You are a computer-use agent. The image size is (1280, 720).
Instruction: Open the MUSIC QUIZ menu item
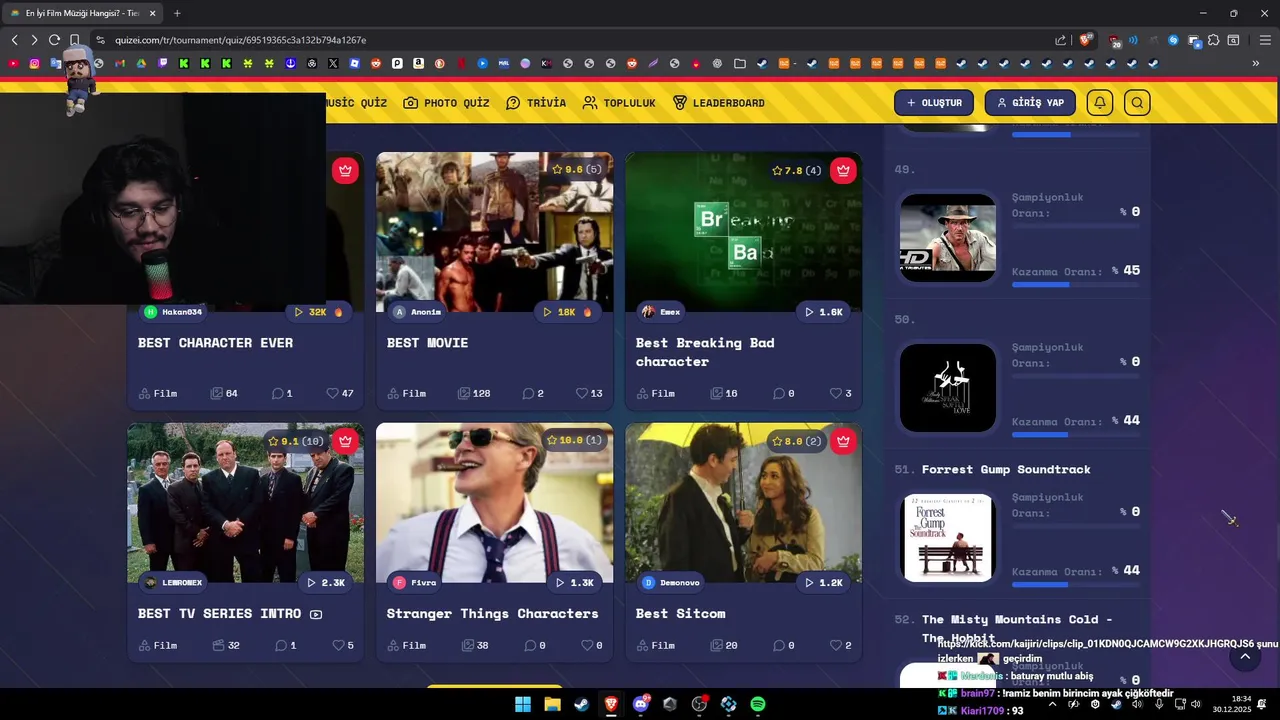point(356,103)
